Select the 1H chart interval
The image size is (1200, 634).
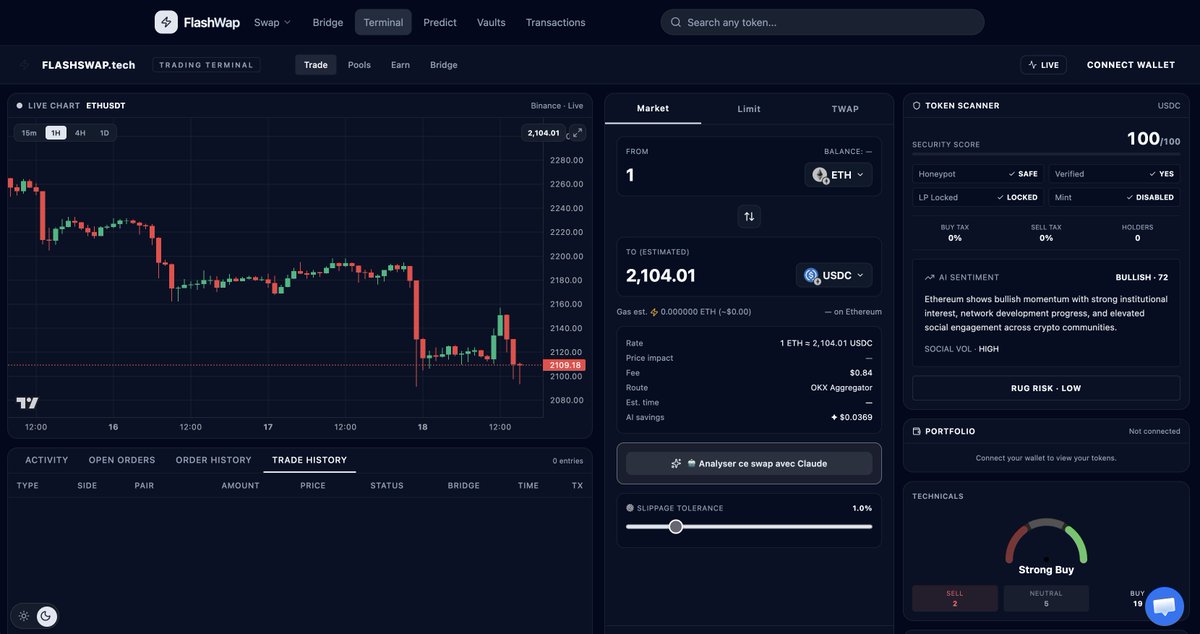pyautogui.click(x=56, y=133)
